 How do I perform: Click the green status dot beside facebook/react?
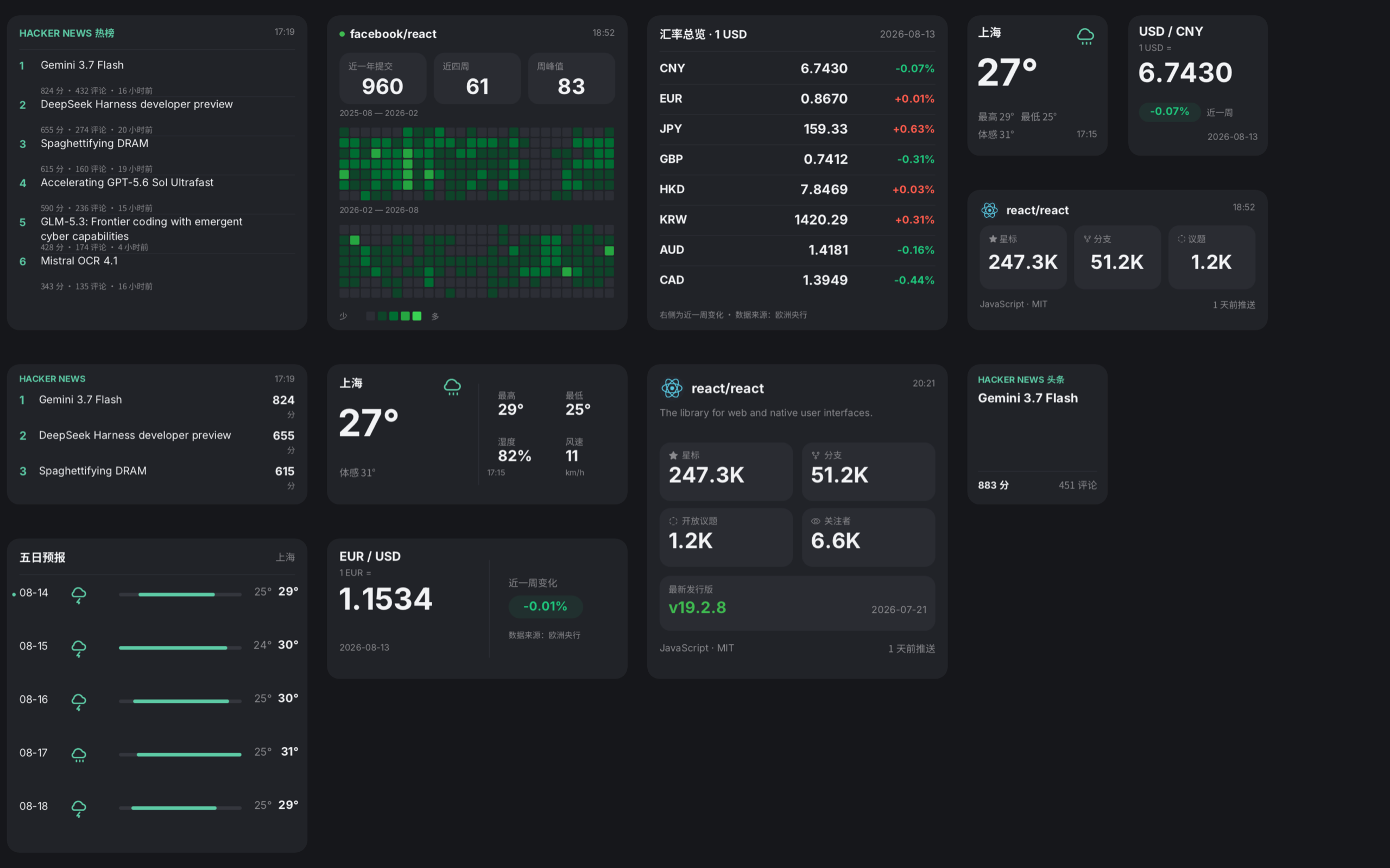[342, 34]
